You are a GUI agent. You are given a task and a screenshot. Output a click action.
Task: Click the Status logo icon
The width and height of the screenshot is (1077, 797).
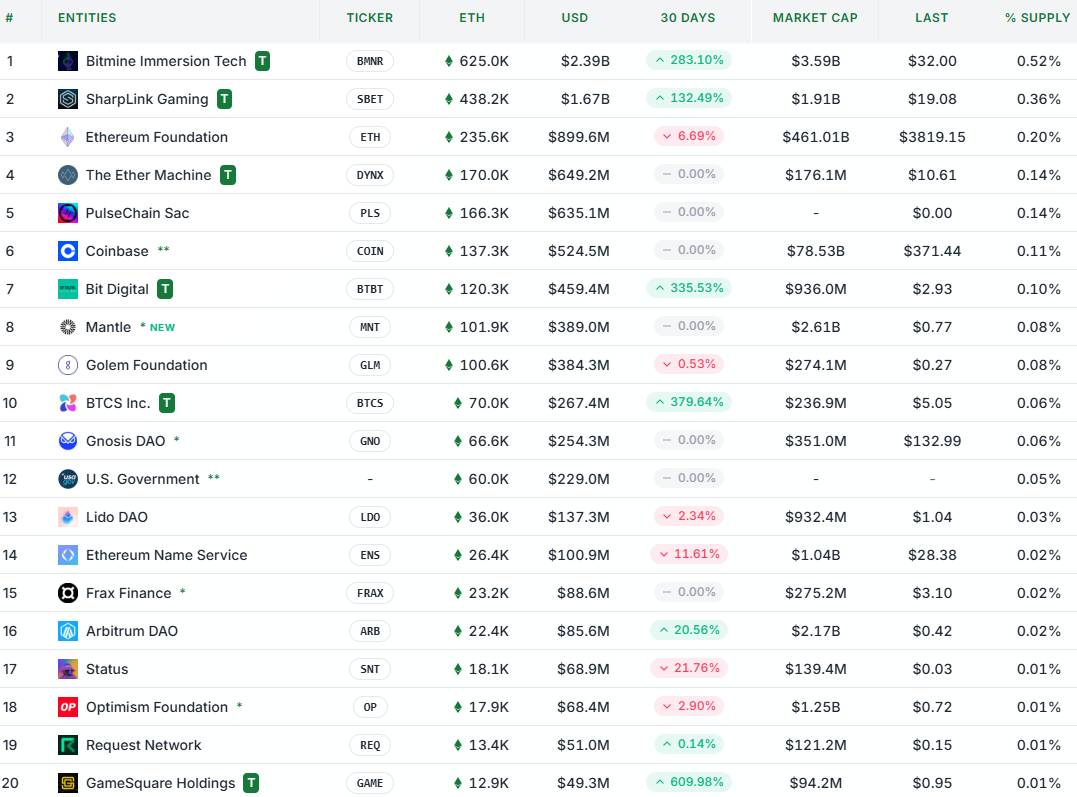tap(67, 669)
